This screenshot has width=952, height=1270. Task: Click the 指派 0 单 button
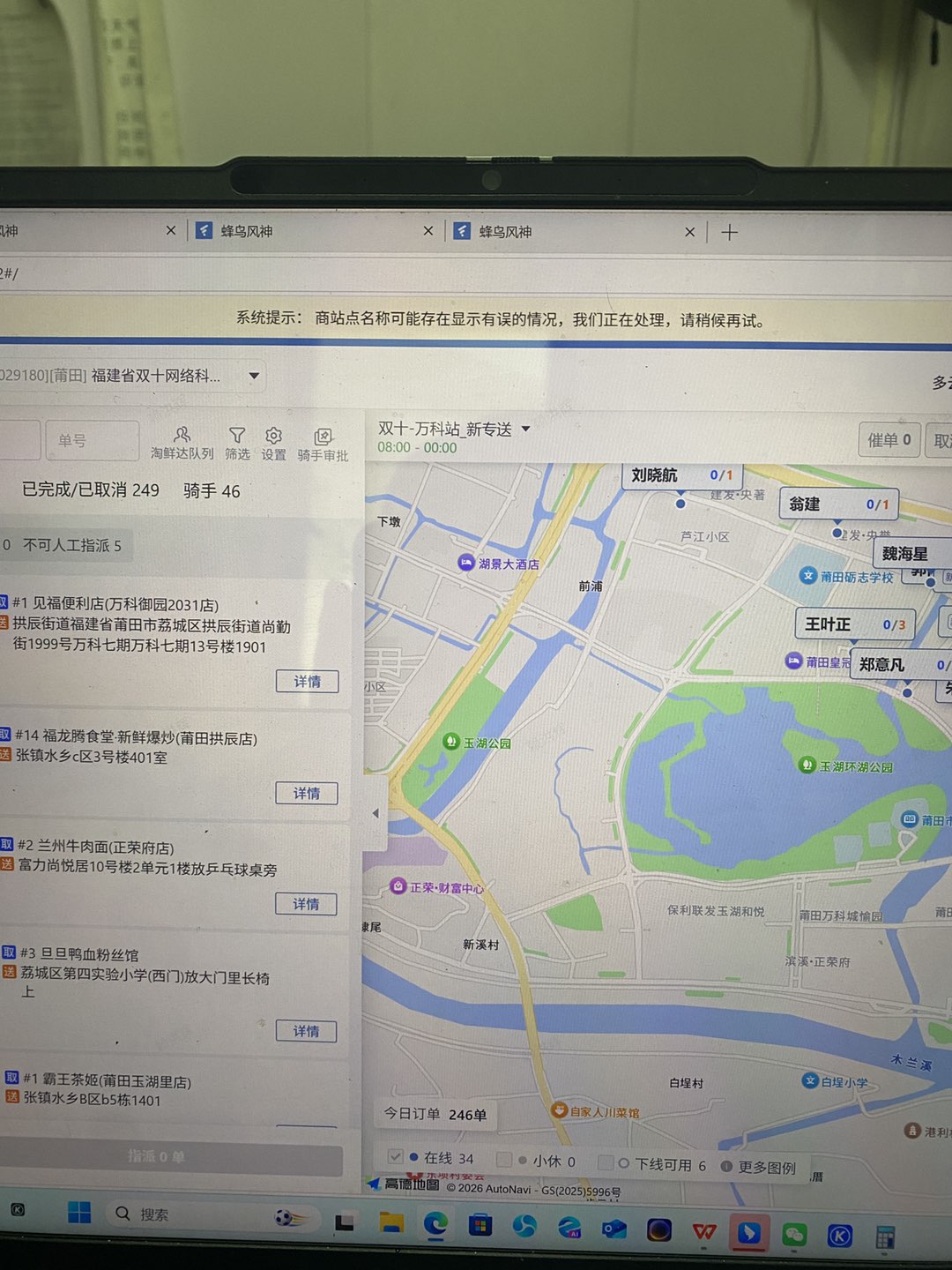pyautogui.click(x=171, y=1156)
